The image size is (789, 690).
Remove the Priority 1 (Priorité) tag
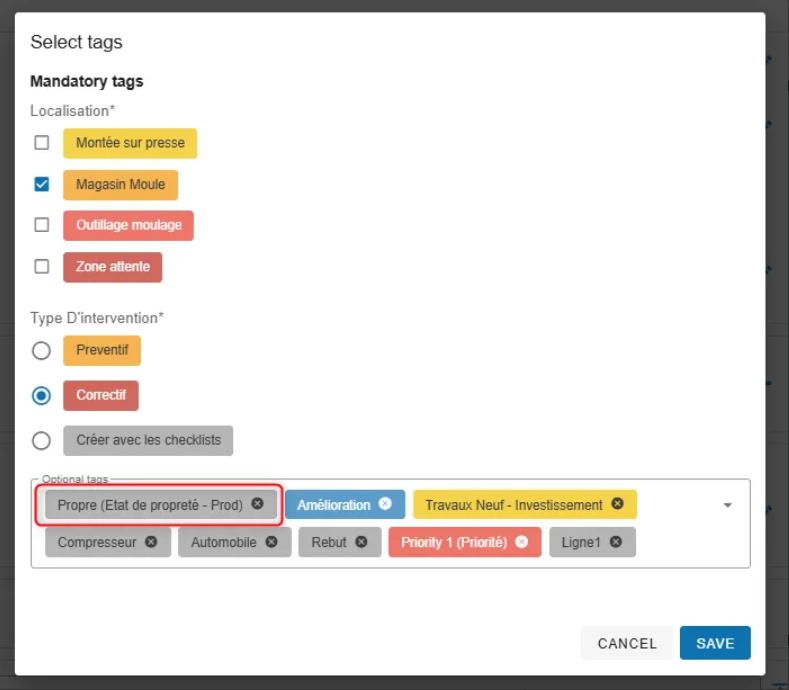click(522, 542)
